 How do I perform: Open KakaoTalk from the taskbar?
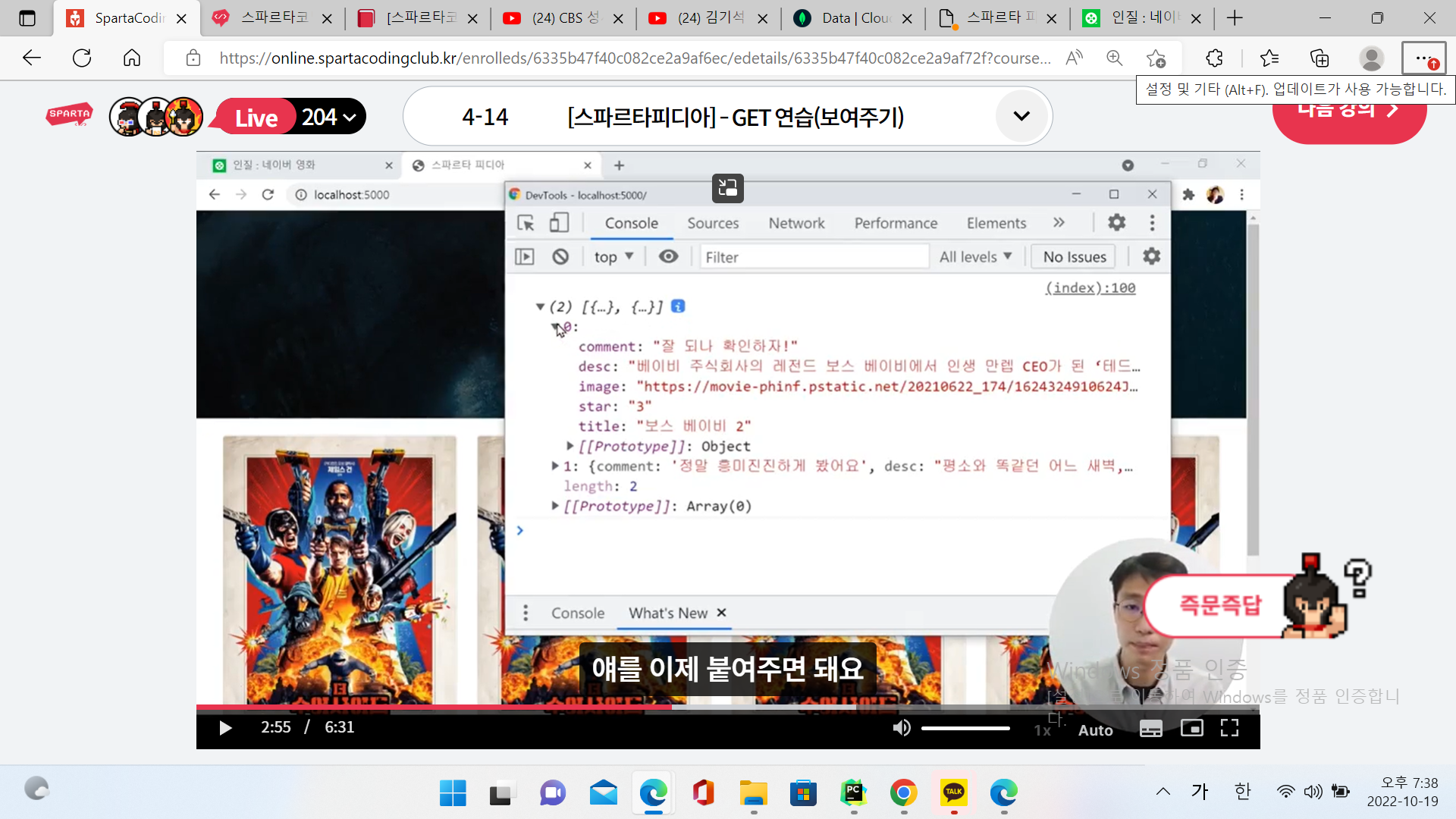click(x=953, y=793)
